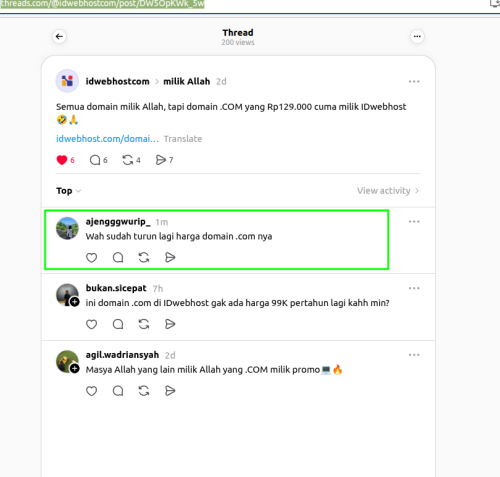Open View activity

click(388, 191)
